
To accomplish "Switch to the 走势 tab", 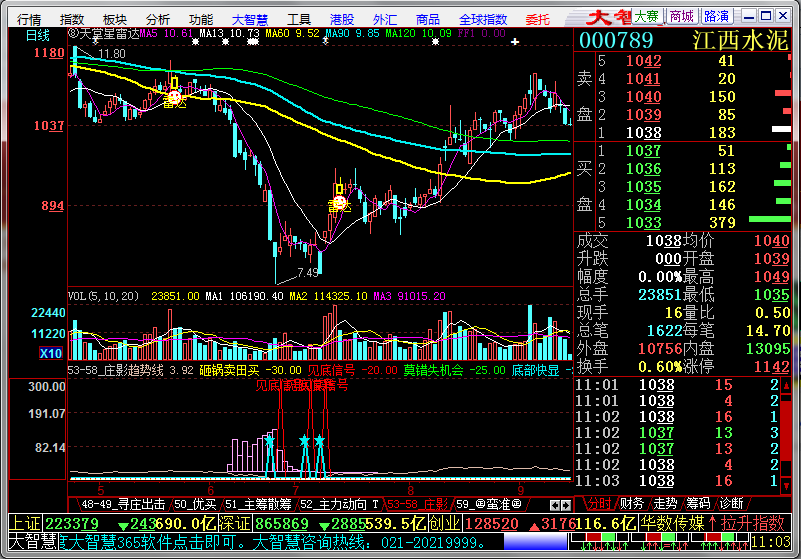I will [665, 504].
